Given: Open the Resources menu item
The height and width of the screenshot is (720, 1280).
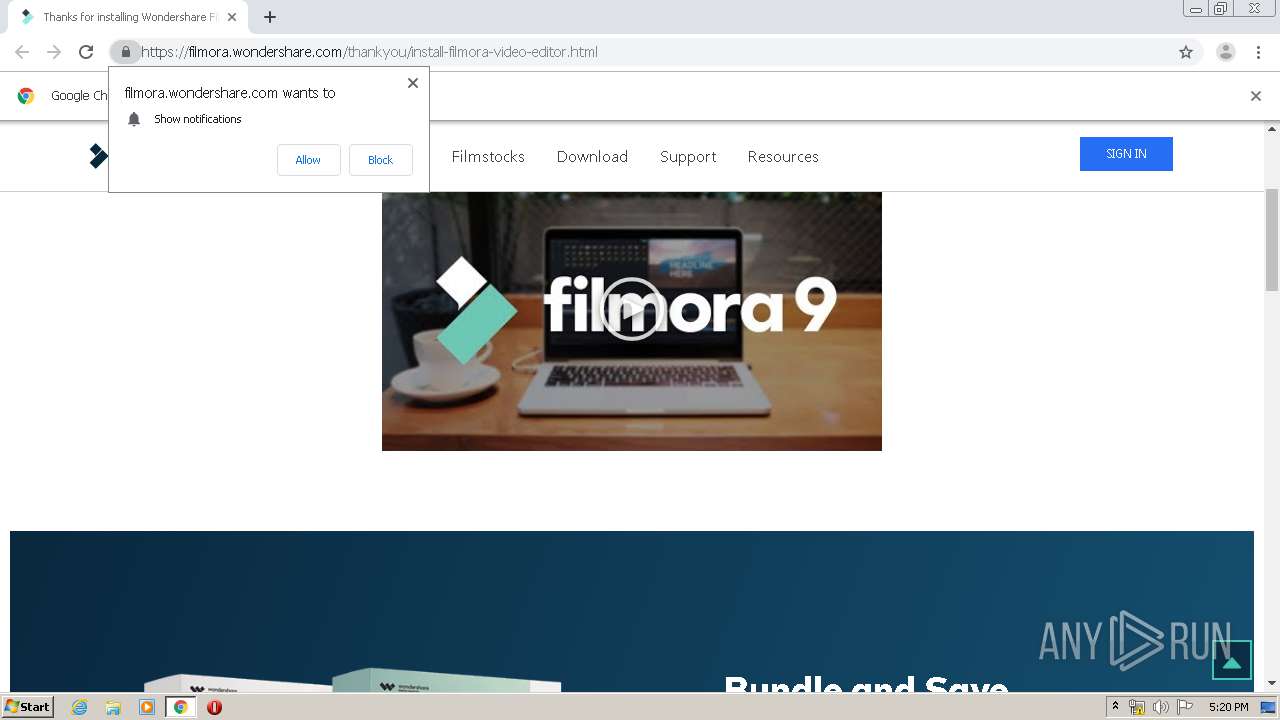Looking at the screenshot, I should pos(783,157).
